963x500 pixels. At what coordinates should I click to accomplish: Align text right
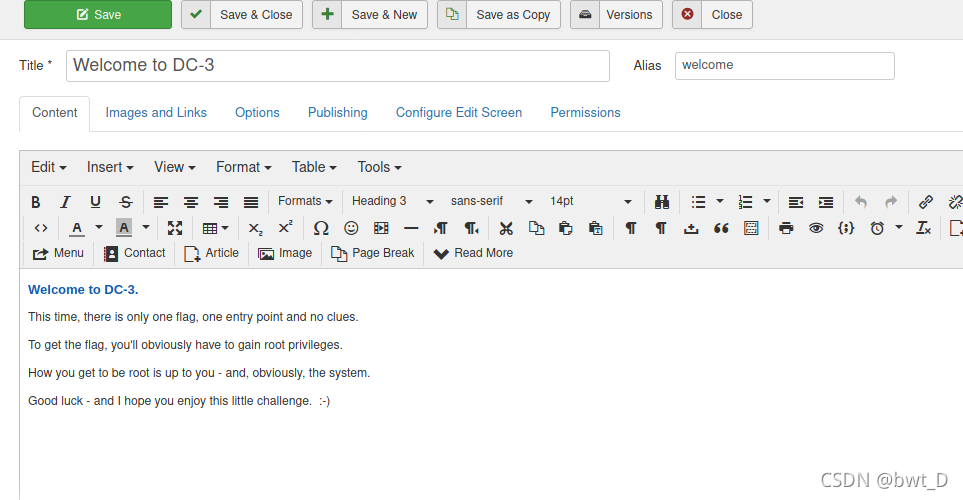point(221,201)
